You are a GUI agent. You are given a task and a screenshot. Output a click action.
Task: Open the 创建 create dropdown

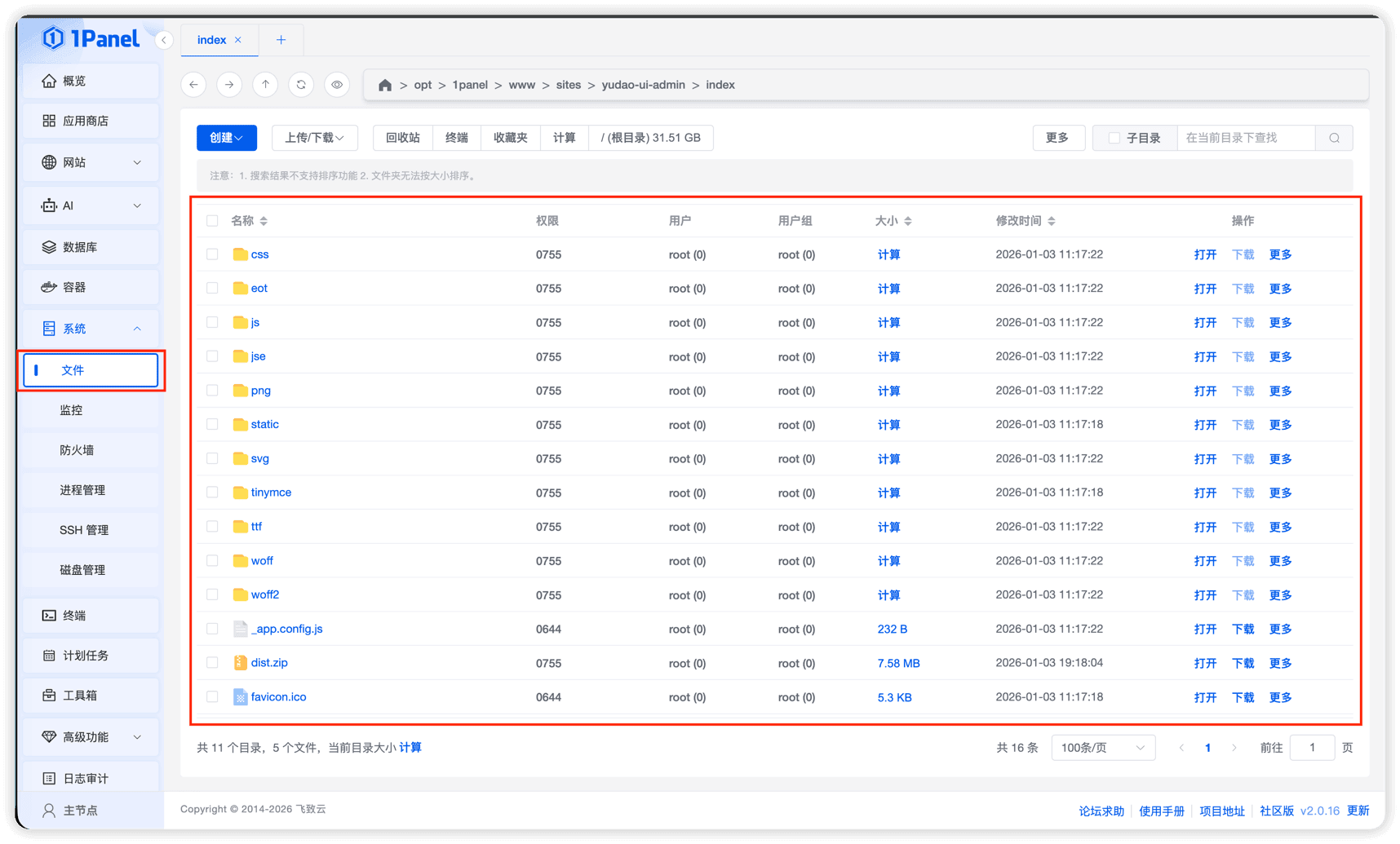tap(226, 138)
